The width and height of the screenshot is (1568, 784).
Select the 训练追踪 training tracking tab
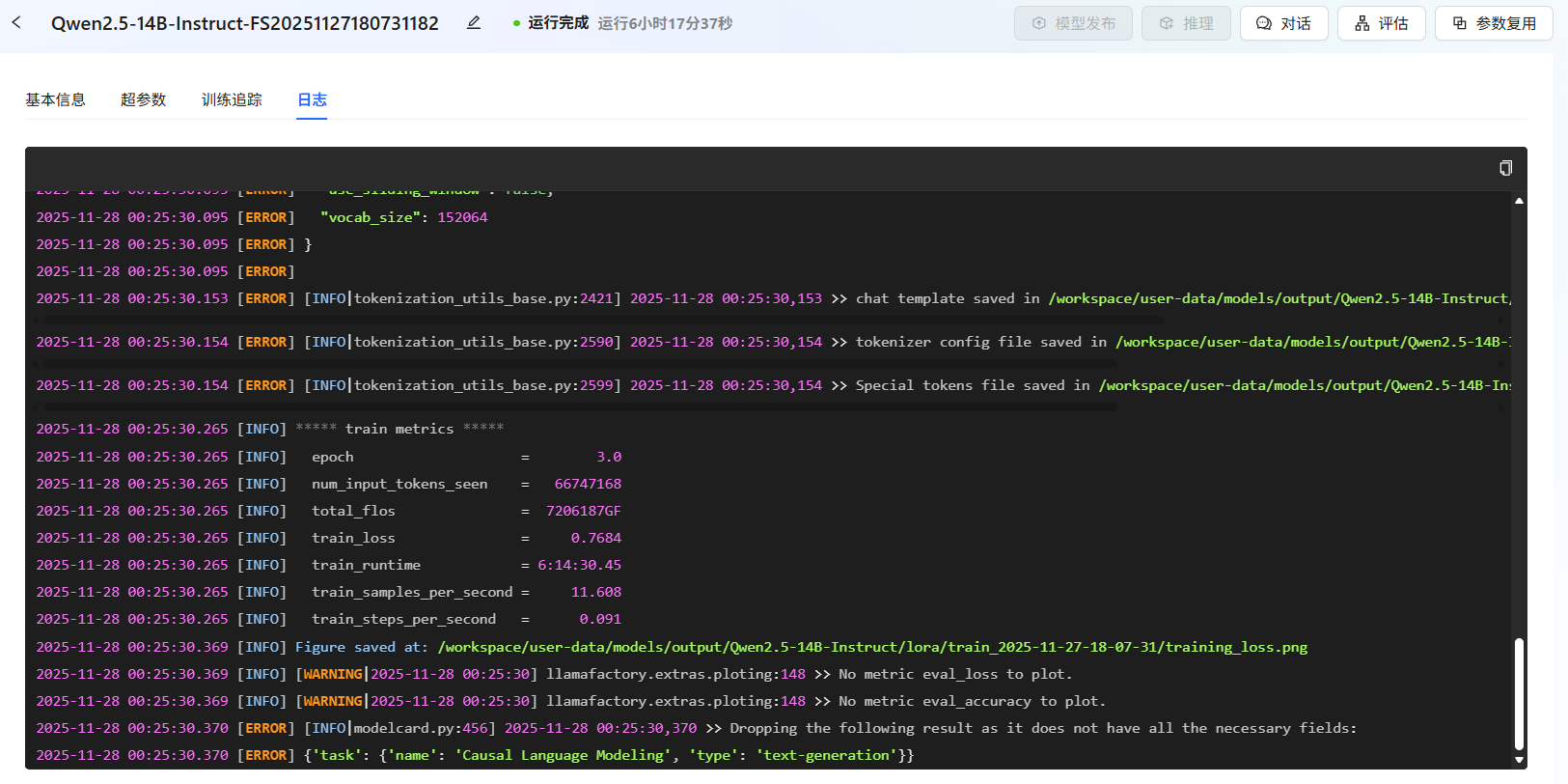[232, 99]
